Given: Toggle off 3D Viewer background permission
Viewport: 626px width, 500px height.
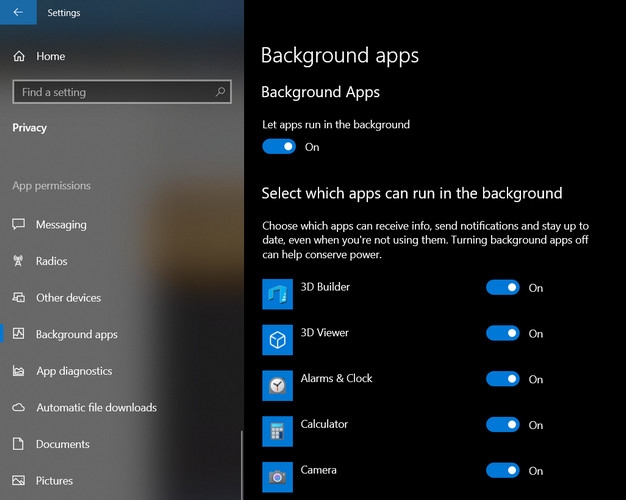Looking at the screenshot, I should click(503, 334).
